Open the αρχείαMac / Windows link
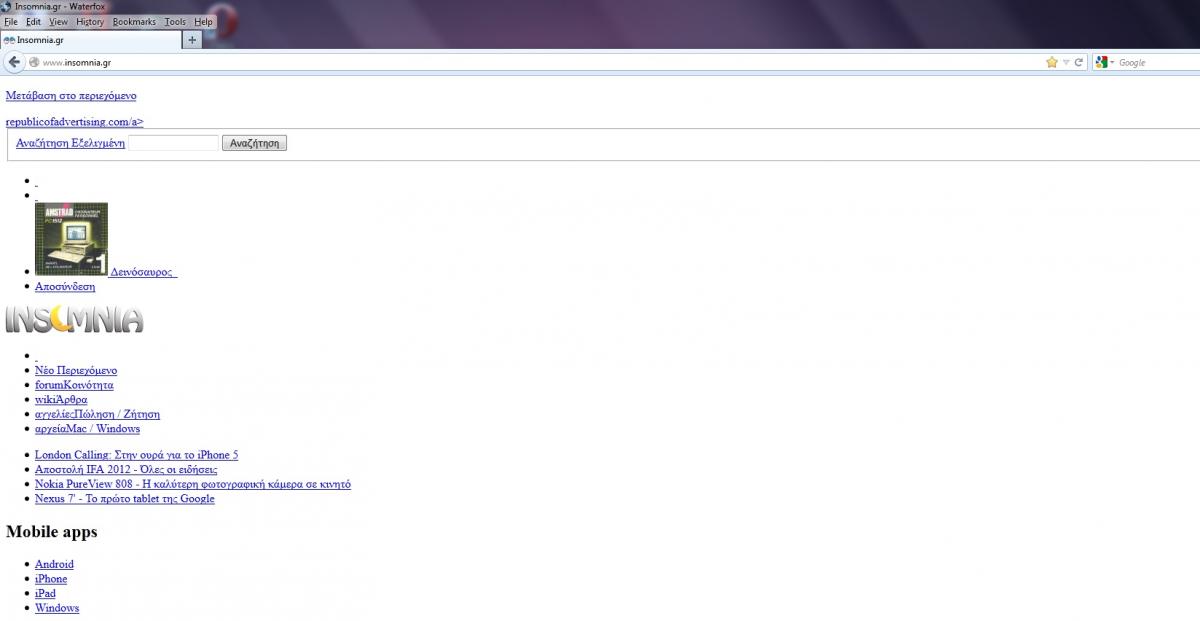Image resolution: width=1200 pixels, height=621 pixels. point(87,429)
